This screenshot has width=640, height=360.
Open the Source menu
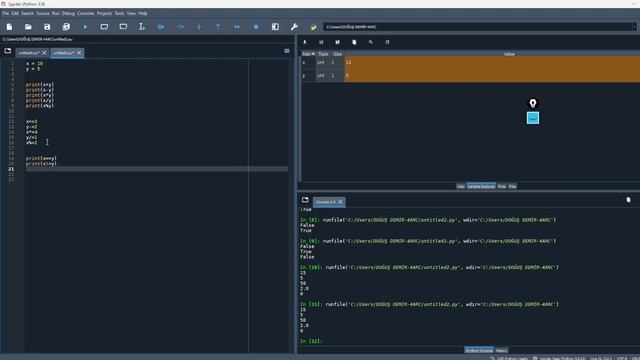(43, 13)
